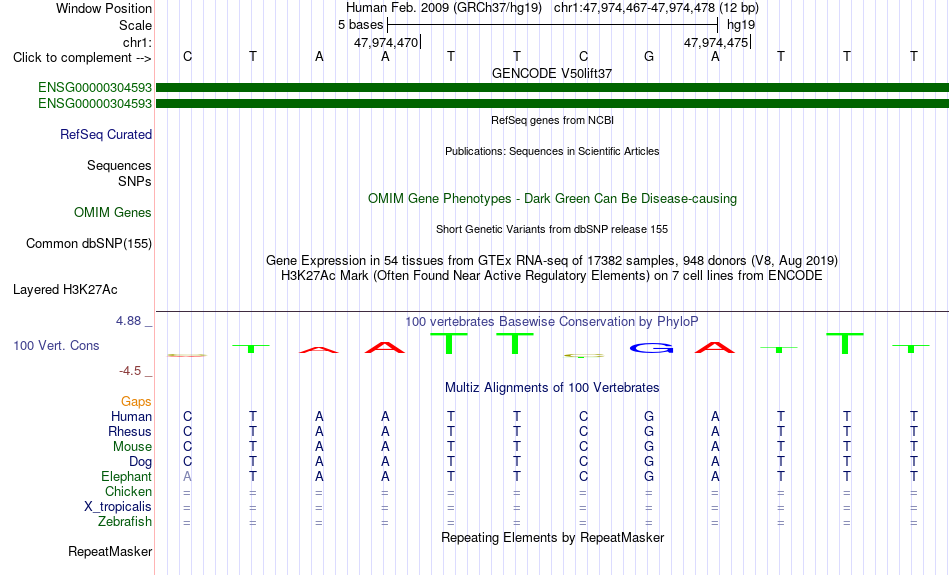The image size is (950, 575).
Task: Click the orange Gaps label
Action: pos(136,402)
